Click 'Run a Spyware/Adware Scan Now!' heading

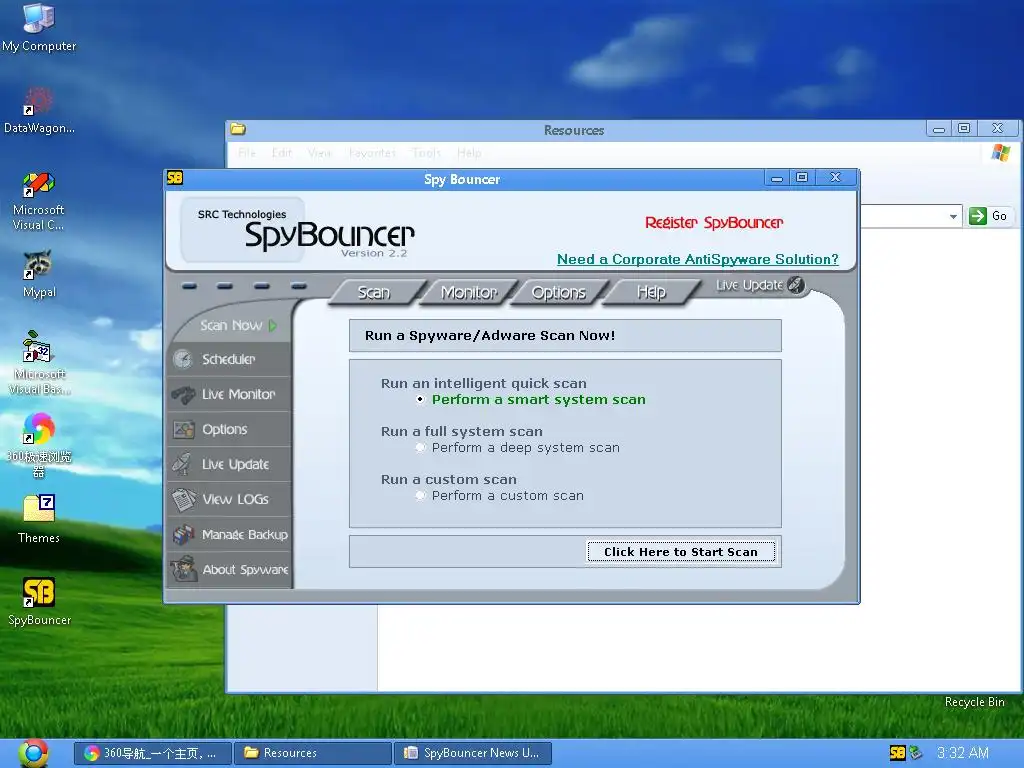(490, 336)
